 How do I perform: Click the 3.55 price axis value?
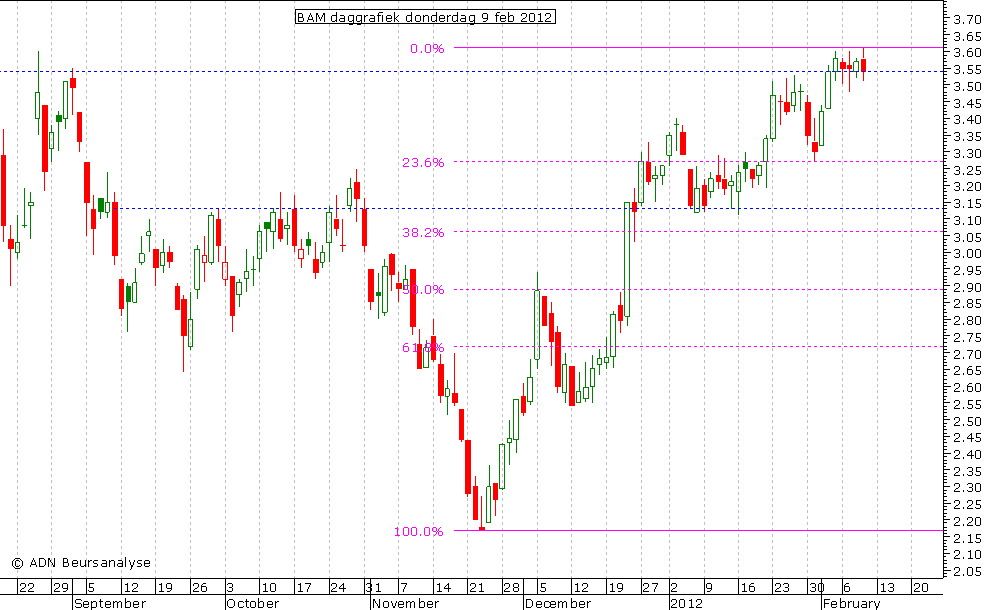pyautogui.click(x=967, y=70)
